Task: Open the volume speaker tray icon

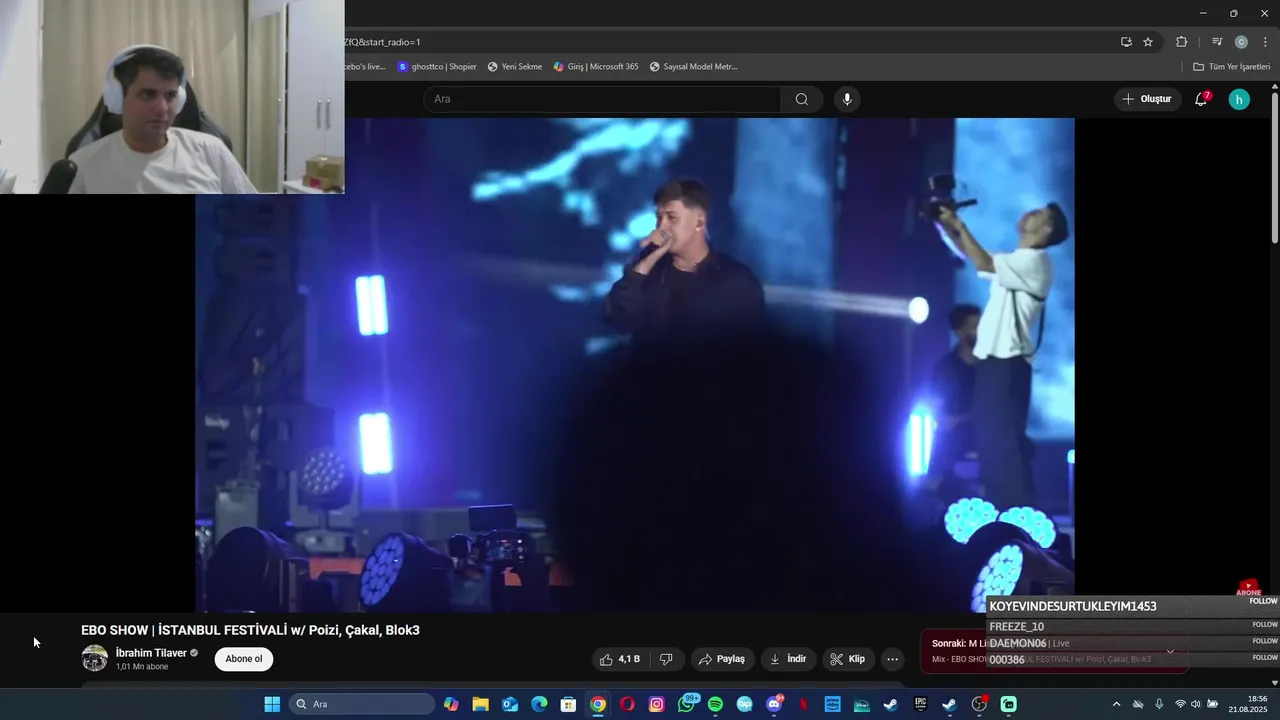Action: click(x=1195, y=704)
